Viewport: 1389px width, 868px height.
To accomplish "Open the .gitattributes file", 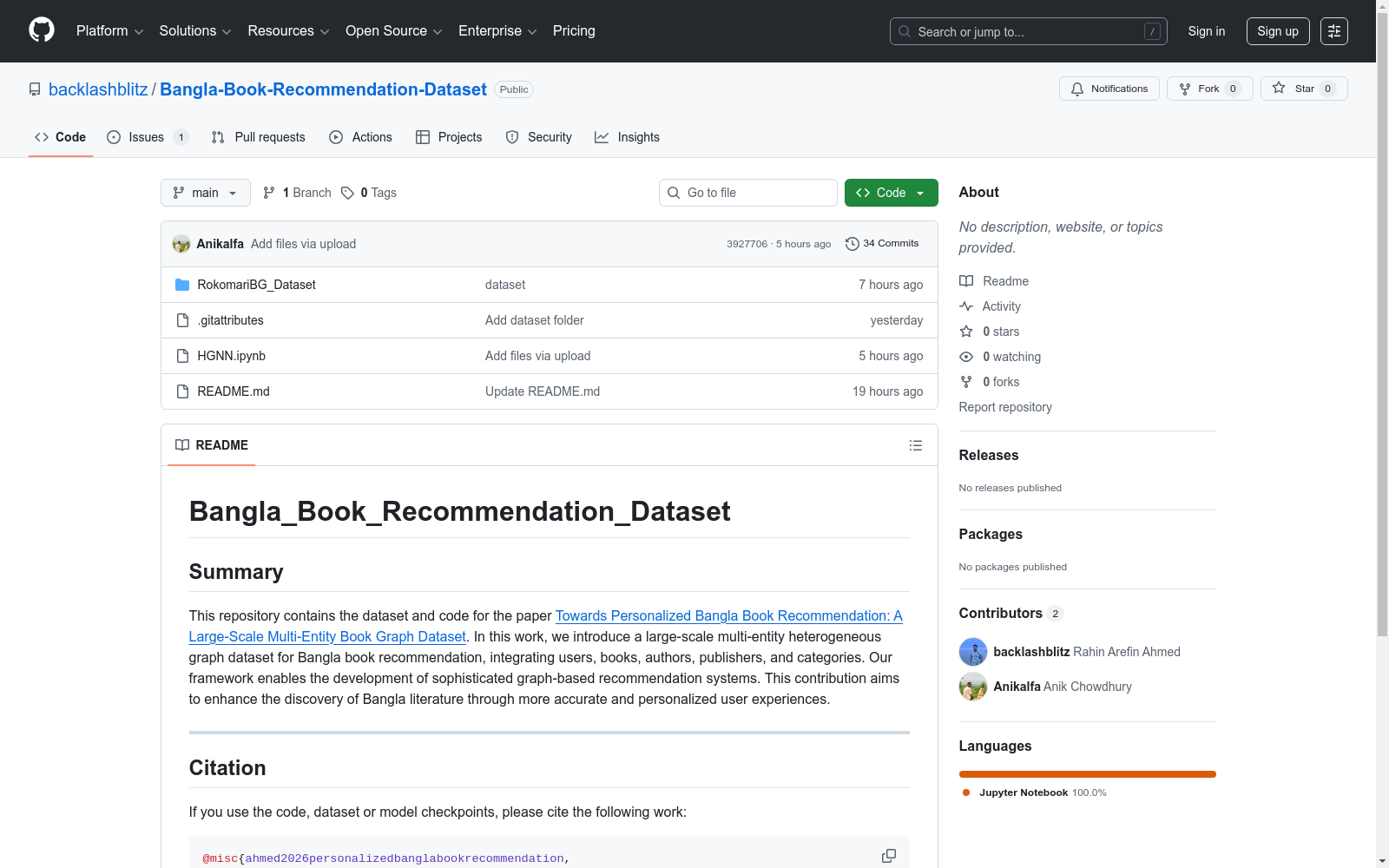I will [230, 320].
